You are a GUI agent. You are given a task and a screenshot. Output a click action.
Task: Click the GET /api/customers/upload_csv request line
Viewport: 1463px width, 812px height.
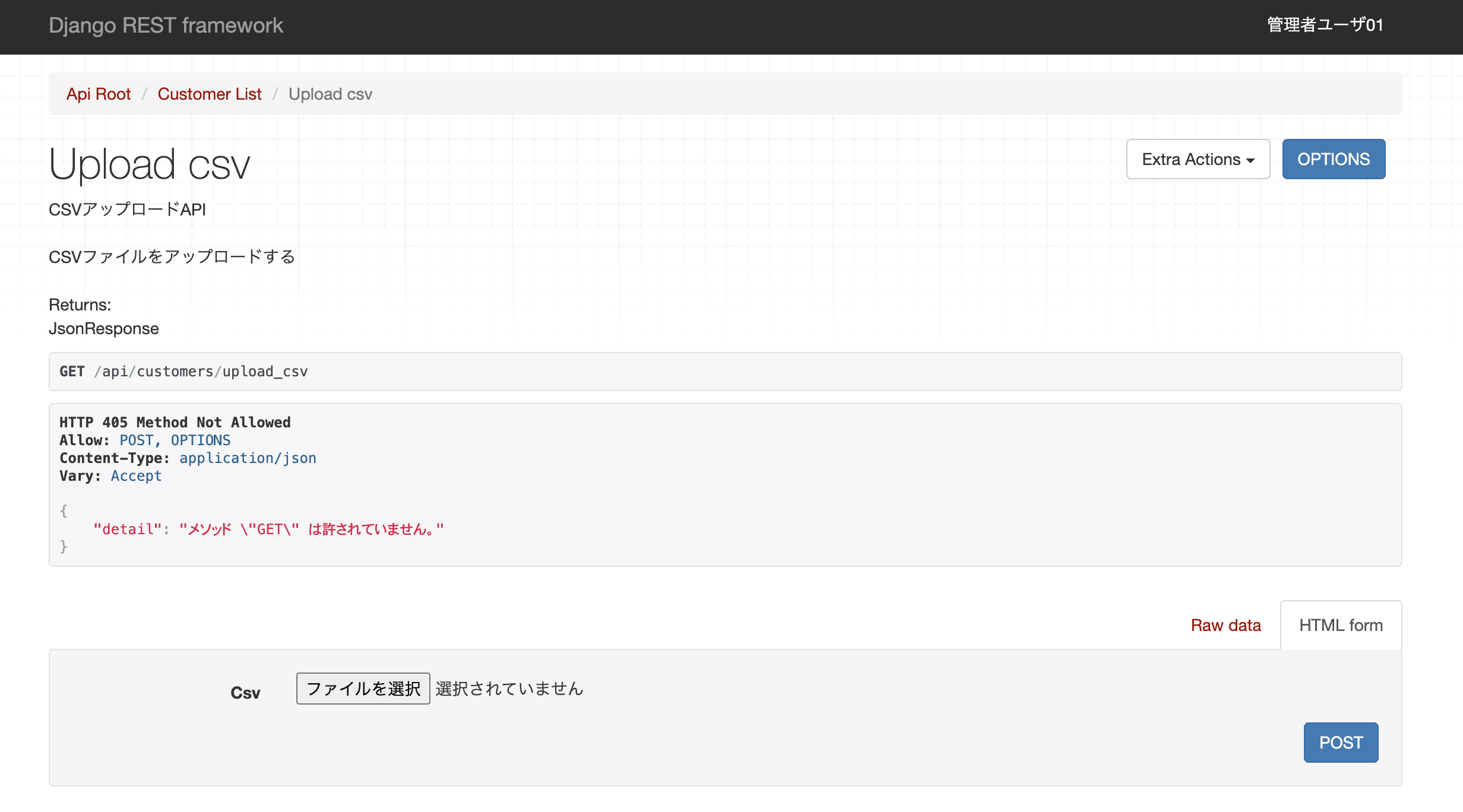pyautogui.click(x=183, y=372)
